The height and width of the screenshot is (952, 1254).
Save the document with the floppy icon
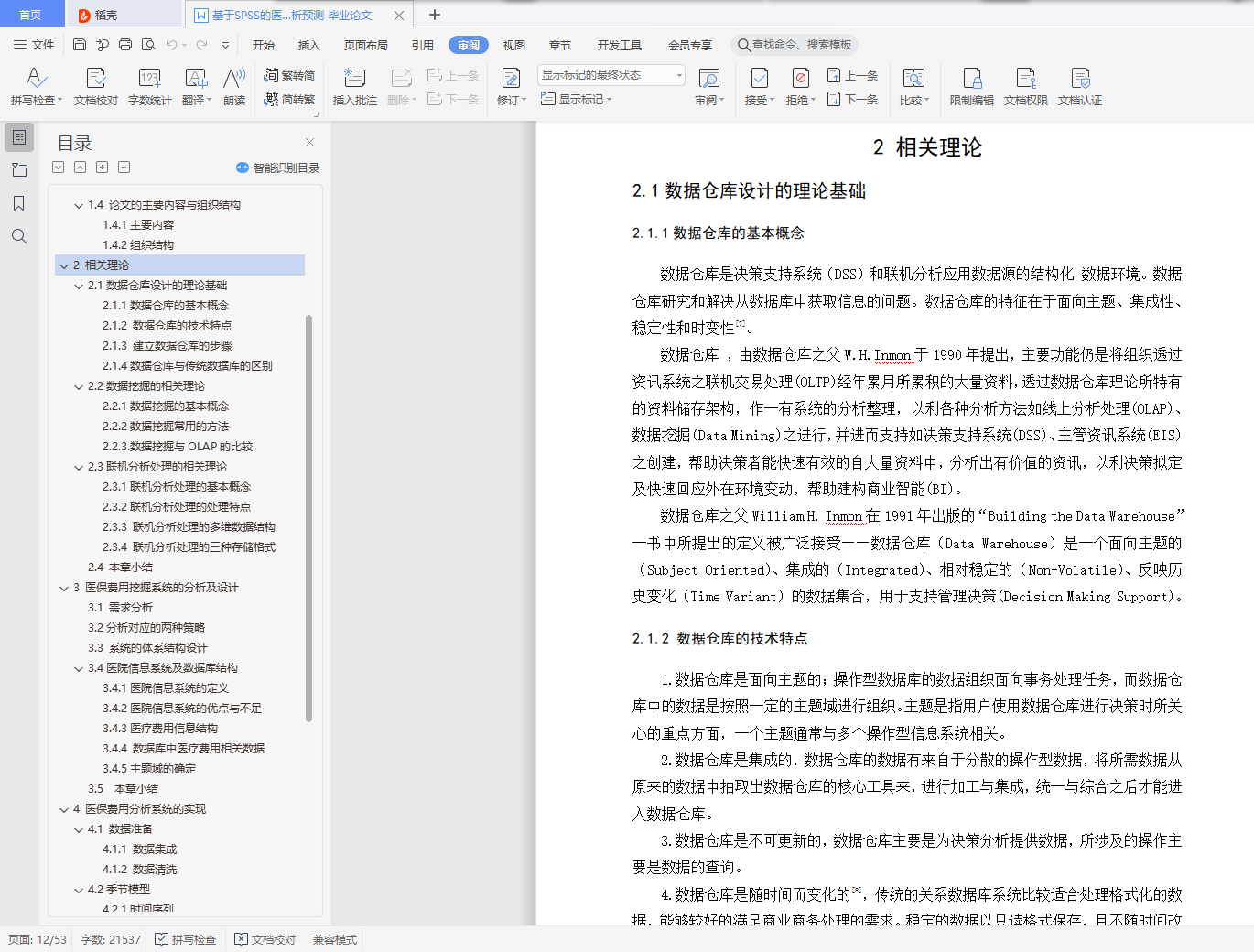(80, 45)
